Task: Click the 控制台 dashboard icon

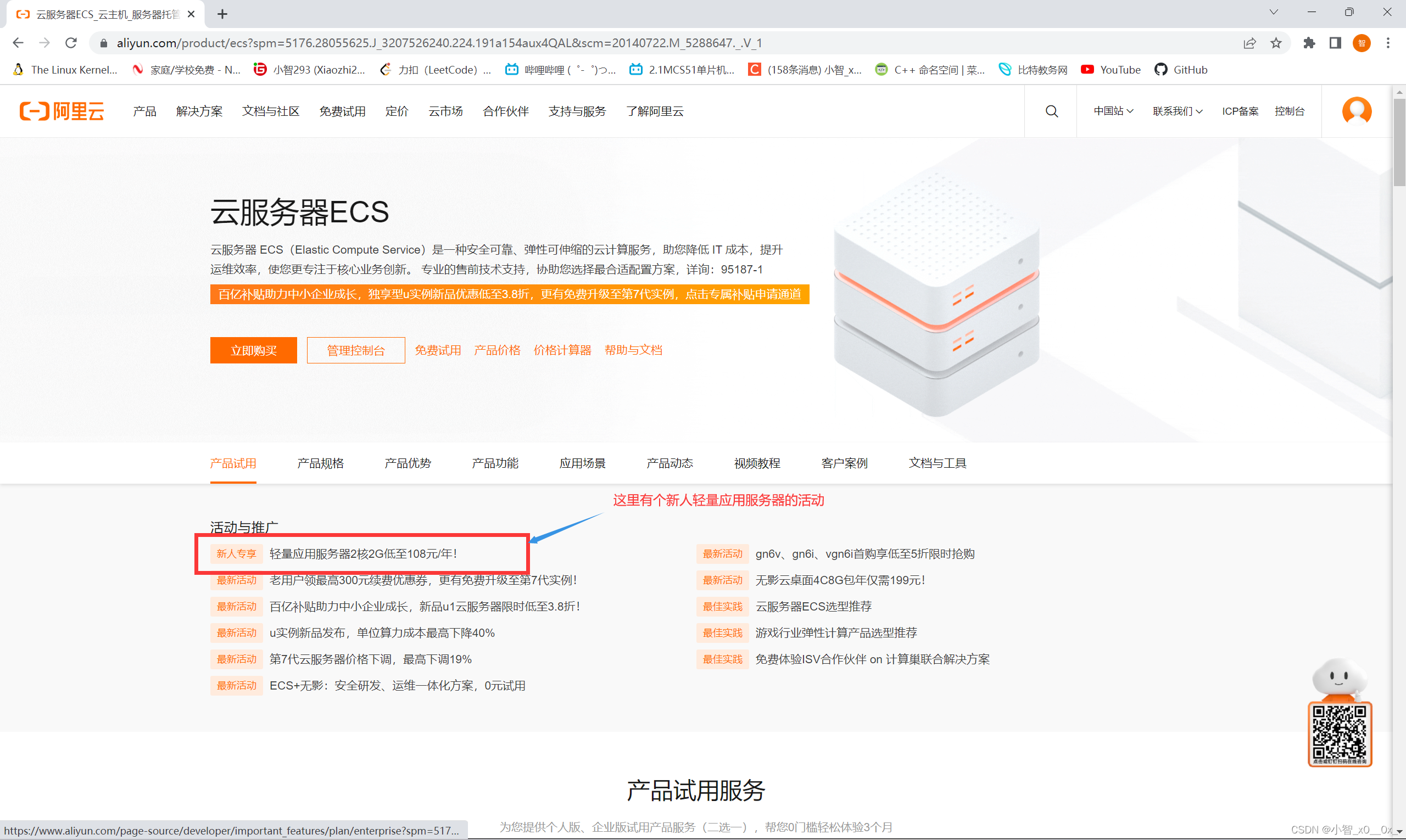Action: click(x=1290, y=110)
